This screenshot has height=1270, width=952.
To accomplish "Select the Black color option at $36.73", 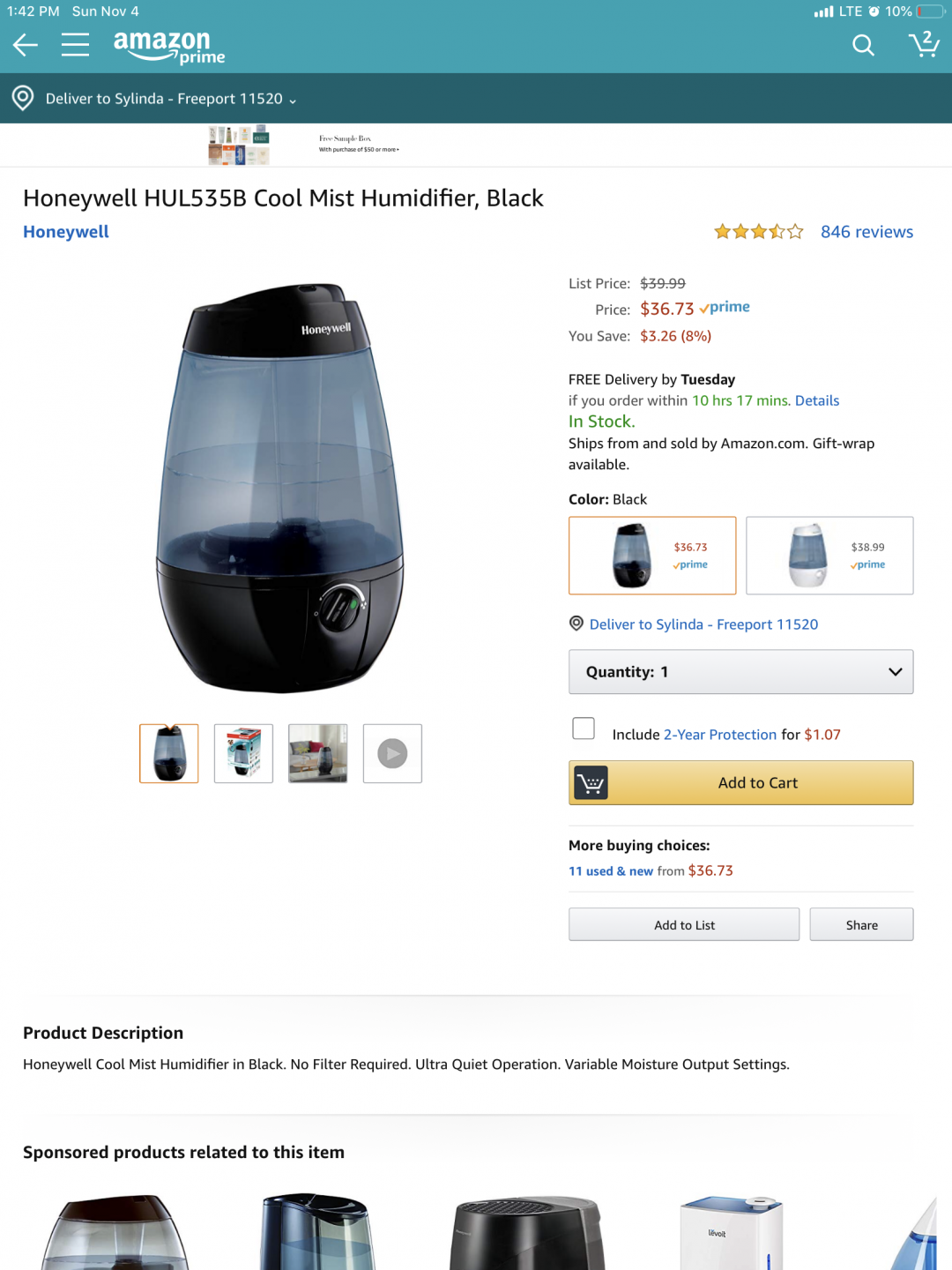I will coord(652,556).
